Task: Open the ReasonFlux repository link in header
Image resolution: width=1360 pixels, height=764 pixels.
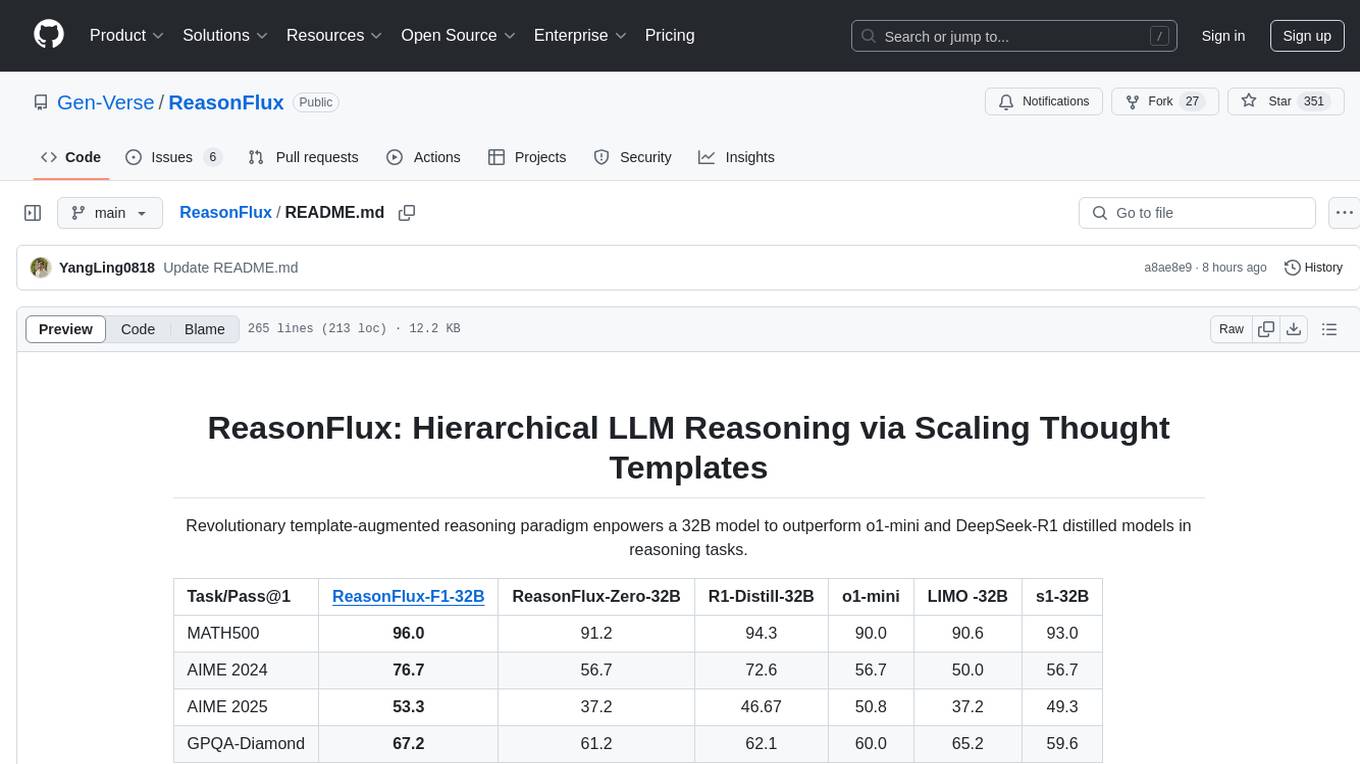Action: tap(226, 102)
